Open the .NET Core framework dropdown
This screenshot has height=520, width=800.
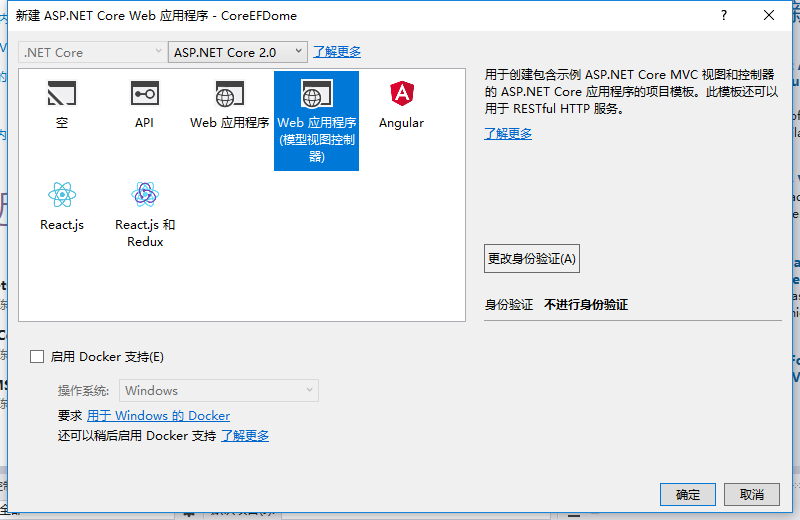[x=92, y=52]
